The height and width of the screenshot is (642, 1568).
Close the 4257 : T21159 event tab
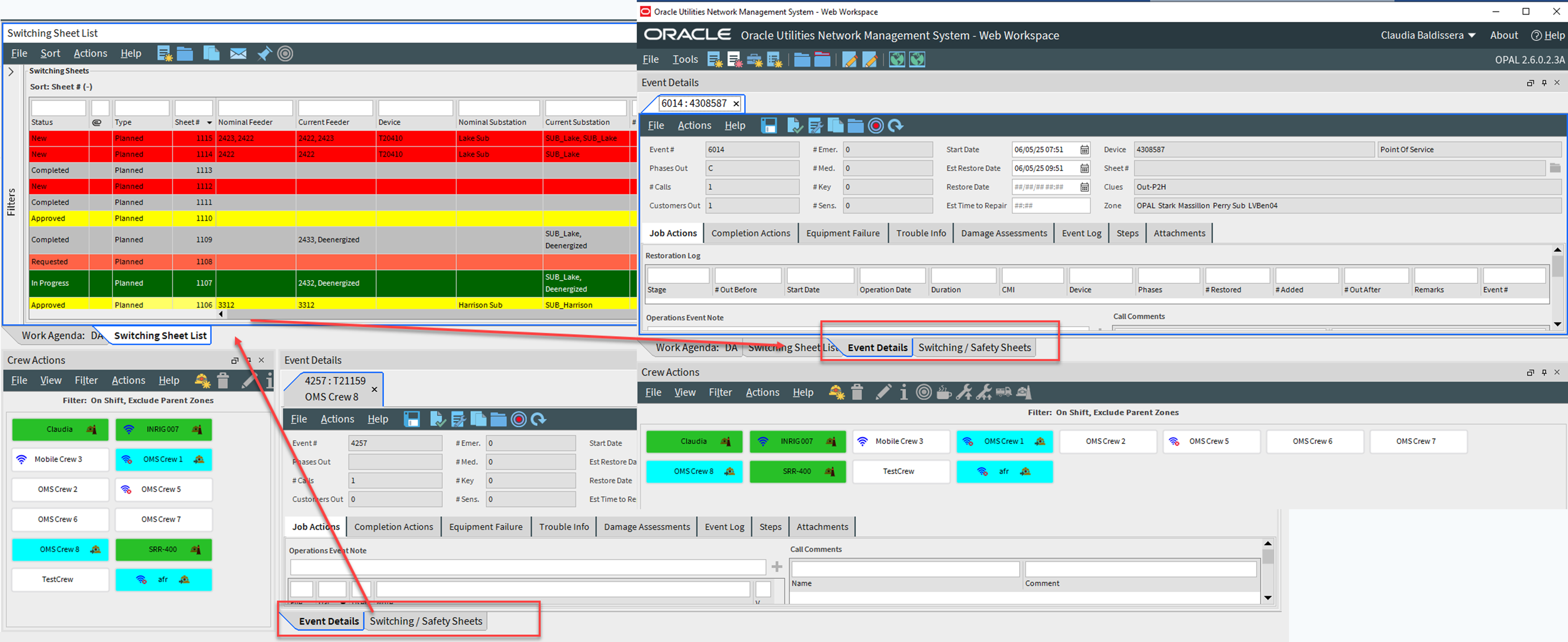pos(374,389)
